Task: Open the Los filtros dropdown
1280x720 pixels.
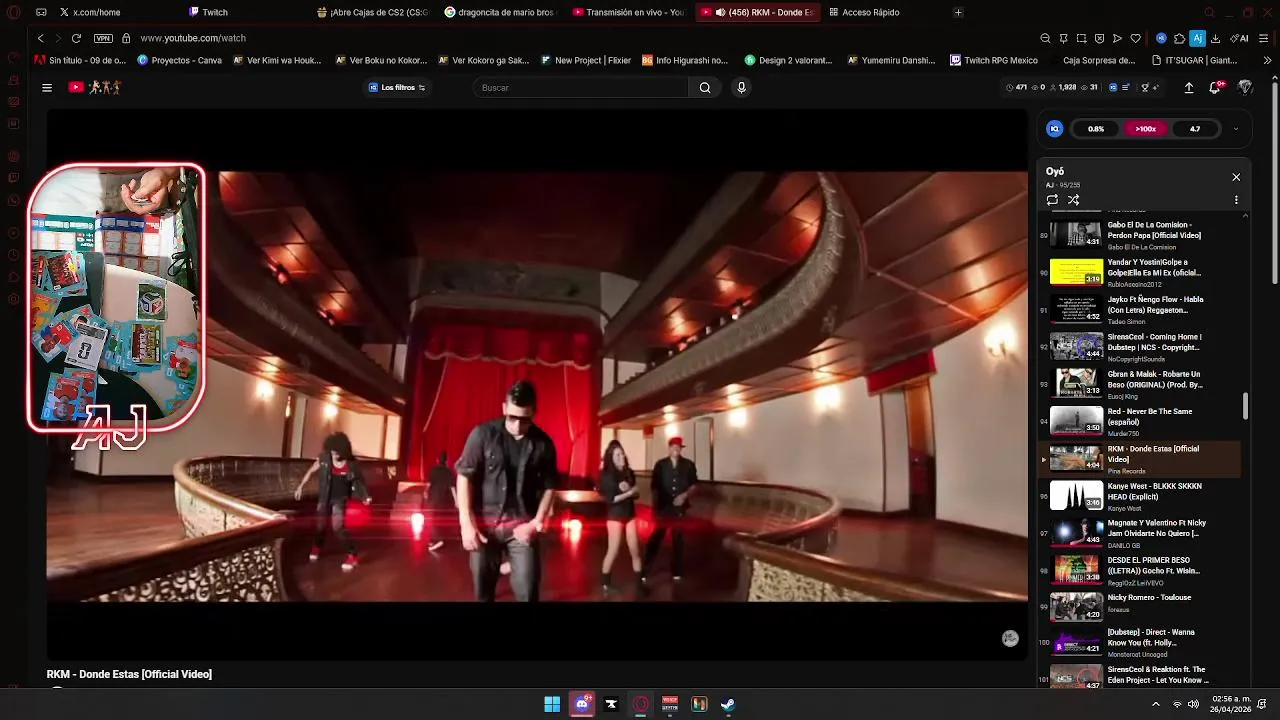Action: tap(397, 88)
